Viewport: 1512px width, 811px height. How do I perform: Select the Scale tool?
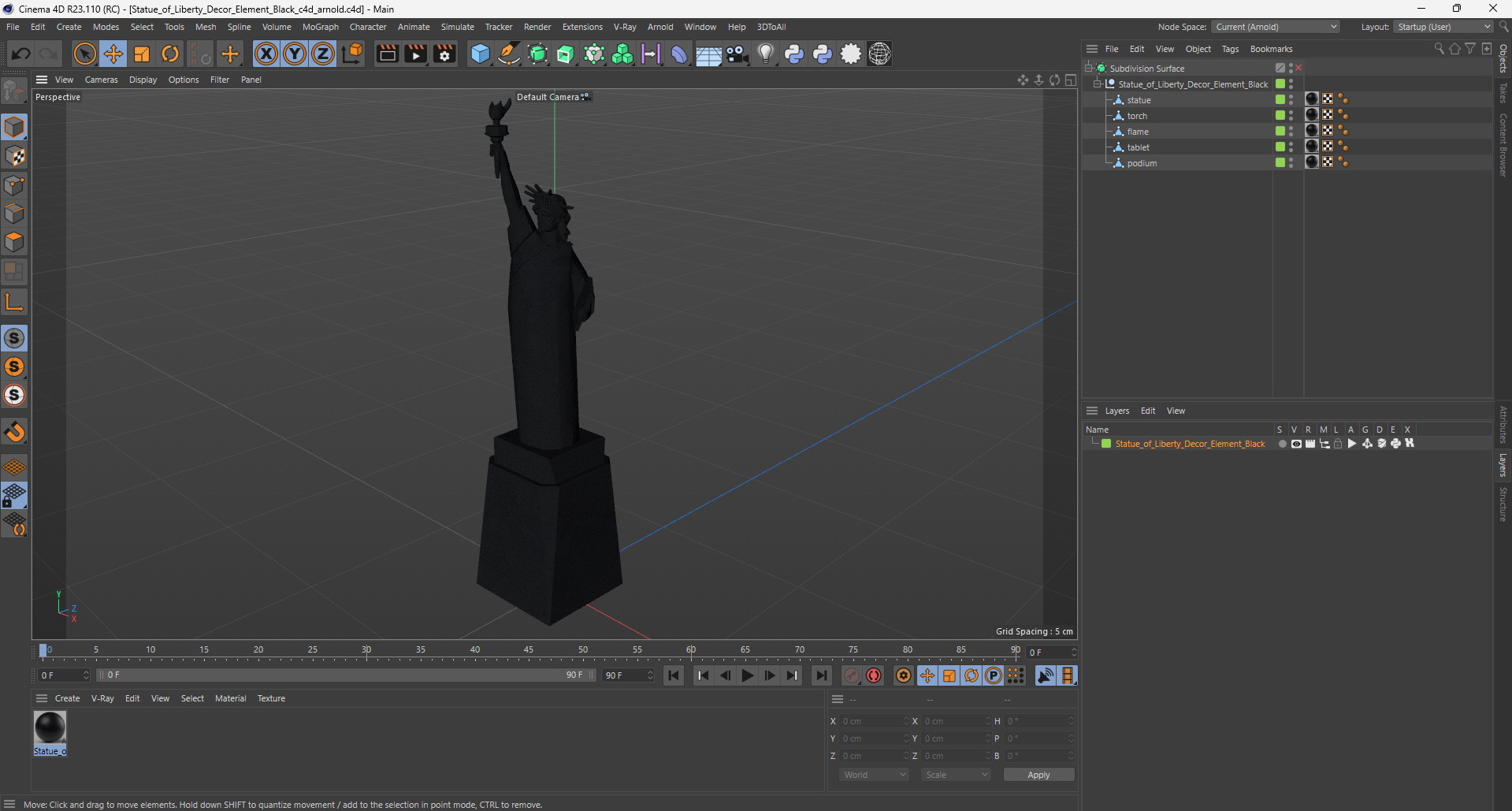[x=142, y=54]
